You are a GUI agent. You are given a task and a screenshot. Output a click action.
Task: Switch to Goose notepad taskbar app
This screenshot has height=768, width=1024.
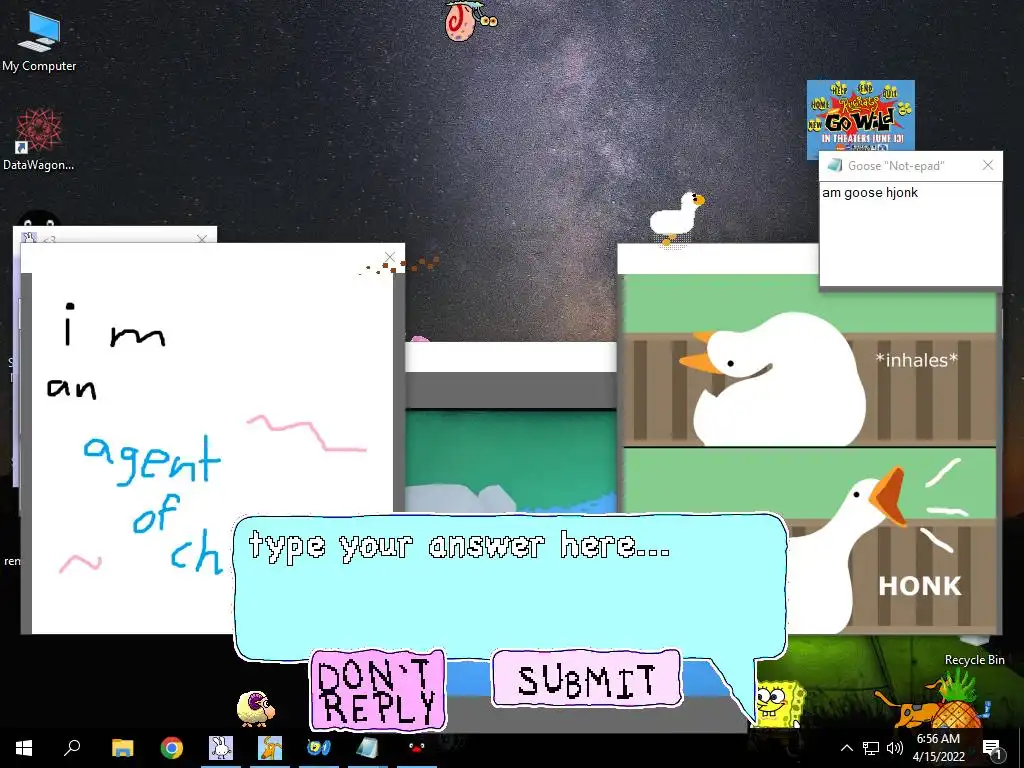pyautogui.click(x=368, y=748)
